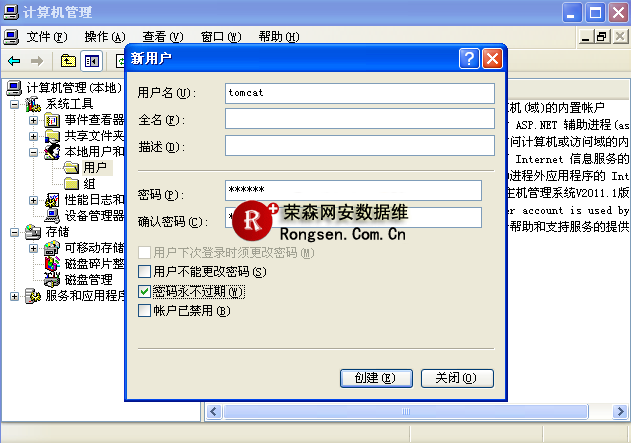
Task: Open the help question mark in 新用户 dialog
Action: (469, 58)
